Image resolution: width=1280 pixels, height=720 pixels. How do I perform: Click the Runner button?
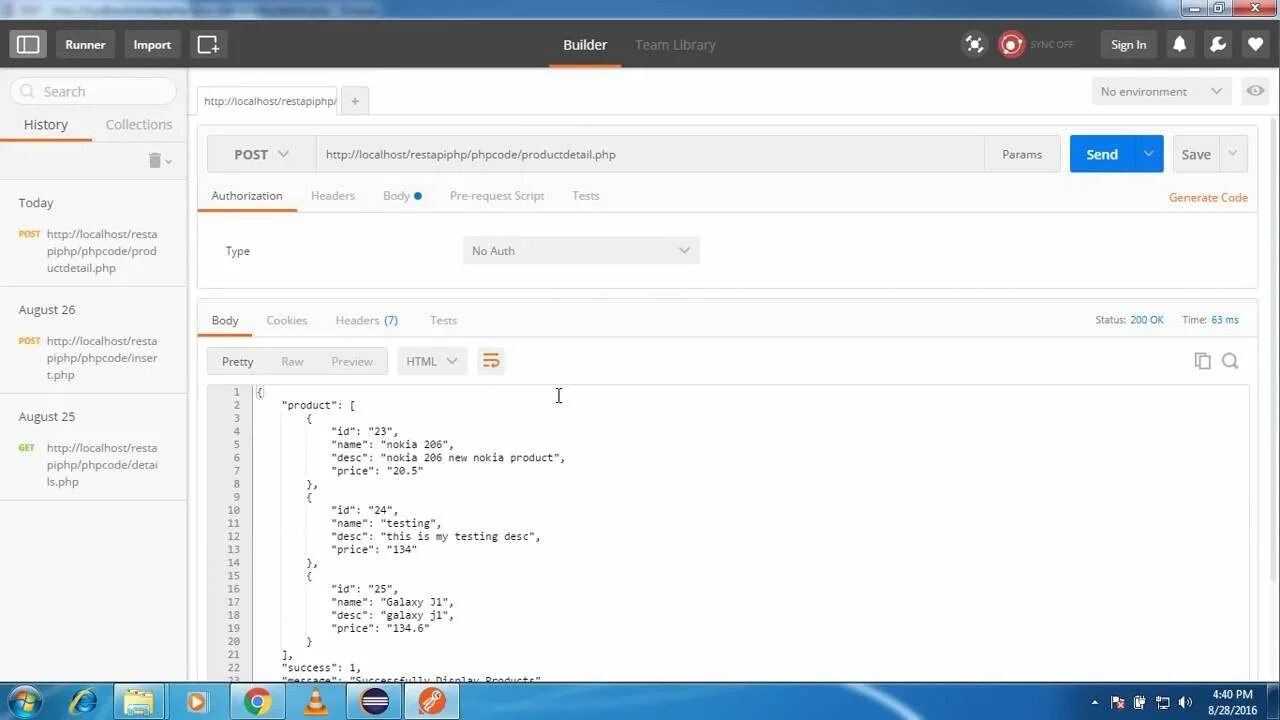pyautogui.click(x=86, y=44)
